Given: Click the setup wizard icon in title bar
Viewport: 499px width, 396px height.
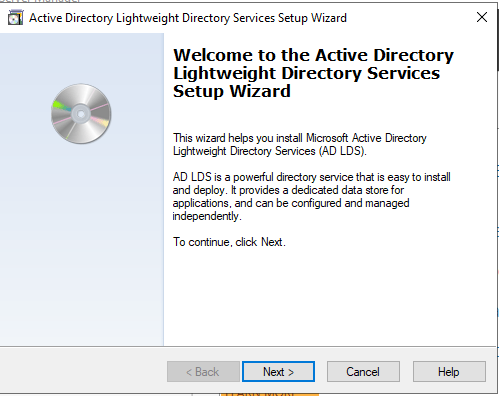Looking at the screenshot, I should tap(15, 18).
